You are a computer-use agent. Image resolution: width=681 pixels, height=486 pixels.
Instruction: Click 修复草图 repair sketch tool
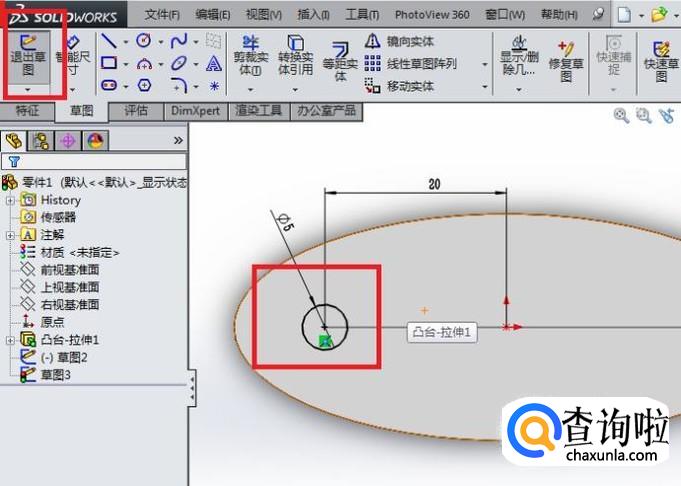click(565, 61)
